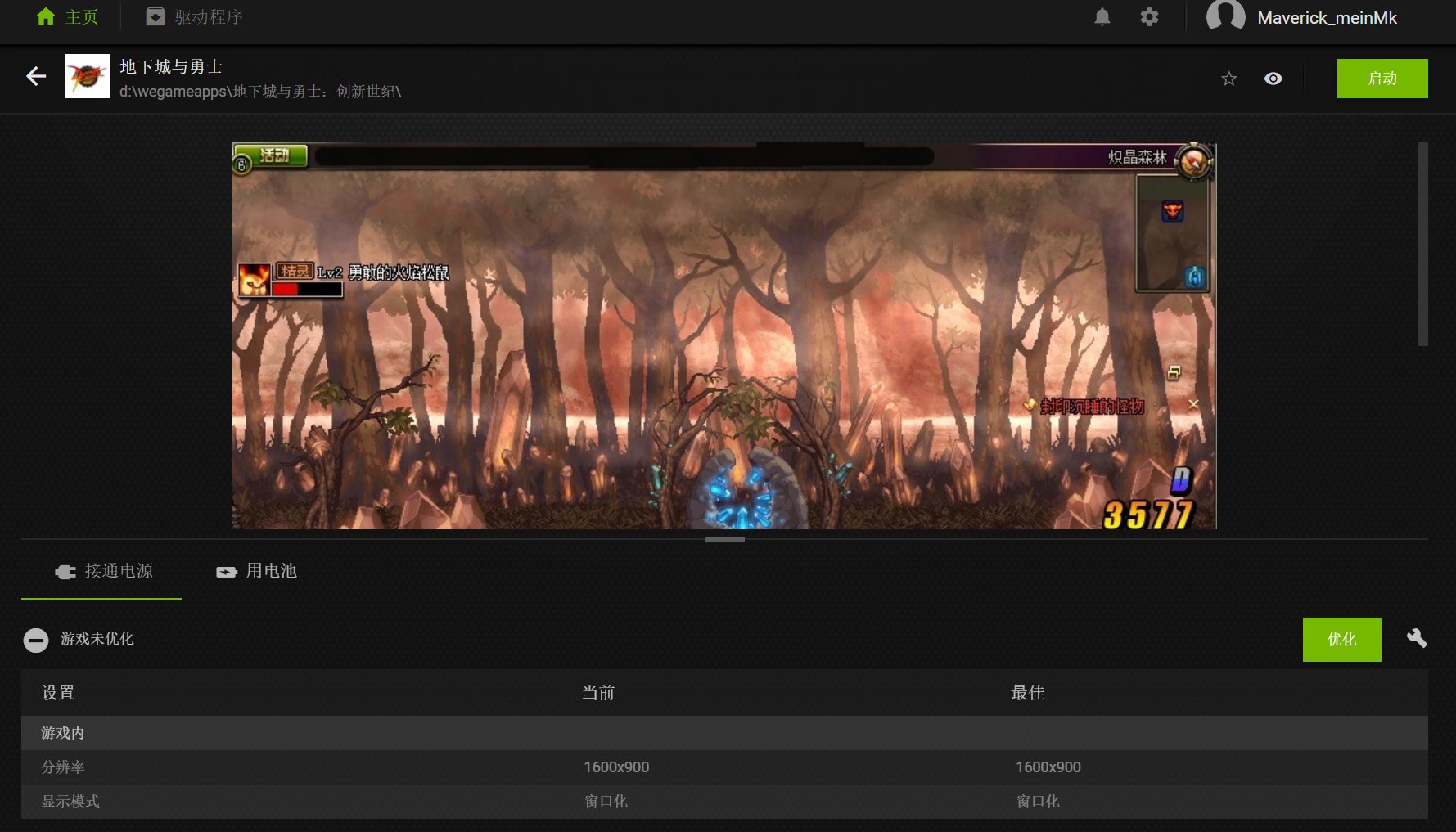Open the 主页 home tab

tap(67, 16)
